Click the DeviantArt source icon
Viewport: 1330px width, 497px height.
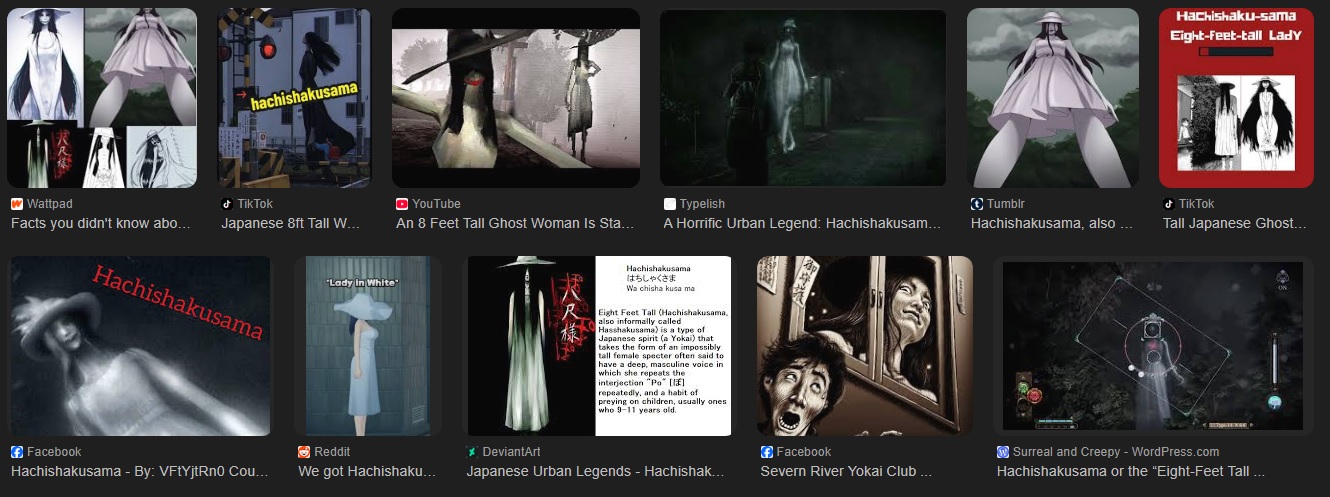(x=473, y=452)
